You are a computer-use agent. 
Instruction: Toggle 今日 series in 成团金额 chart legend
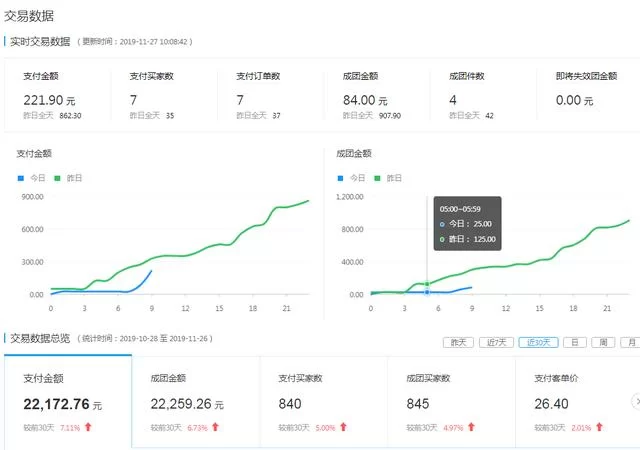pyautogui.click(x=352, y=178)
